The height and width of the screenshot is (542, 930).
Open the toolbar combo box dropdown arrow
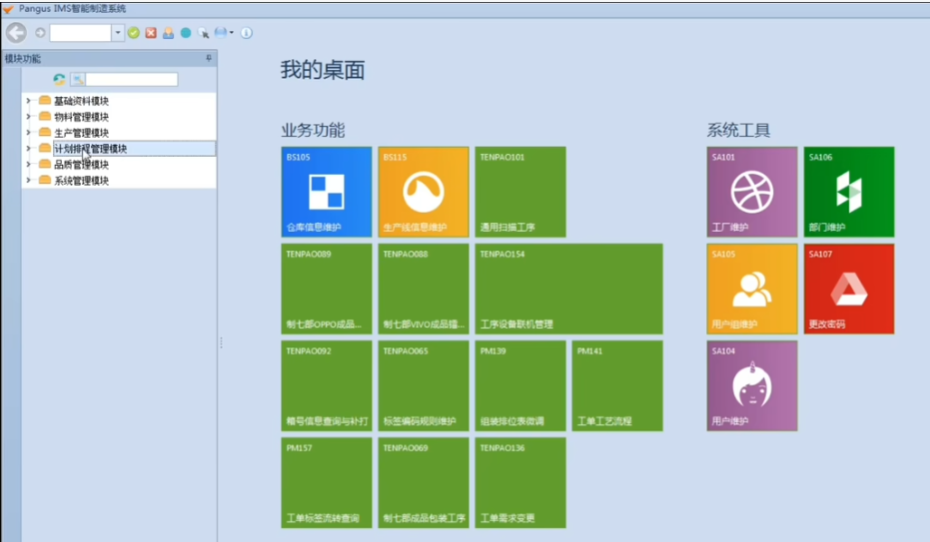pos(118,33)
